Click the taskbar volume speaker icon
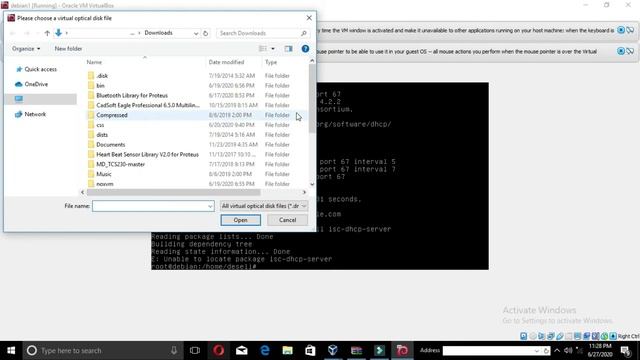 tap(568, 350)
